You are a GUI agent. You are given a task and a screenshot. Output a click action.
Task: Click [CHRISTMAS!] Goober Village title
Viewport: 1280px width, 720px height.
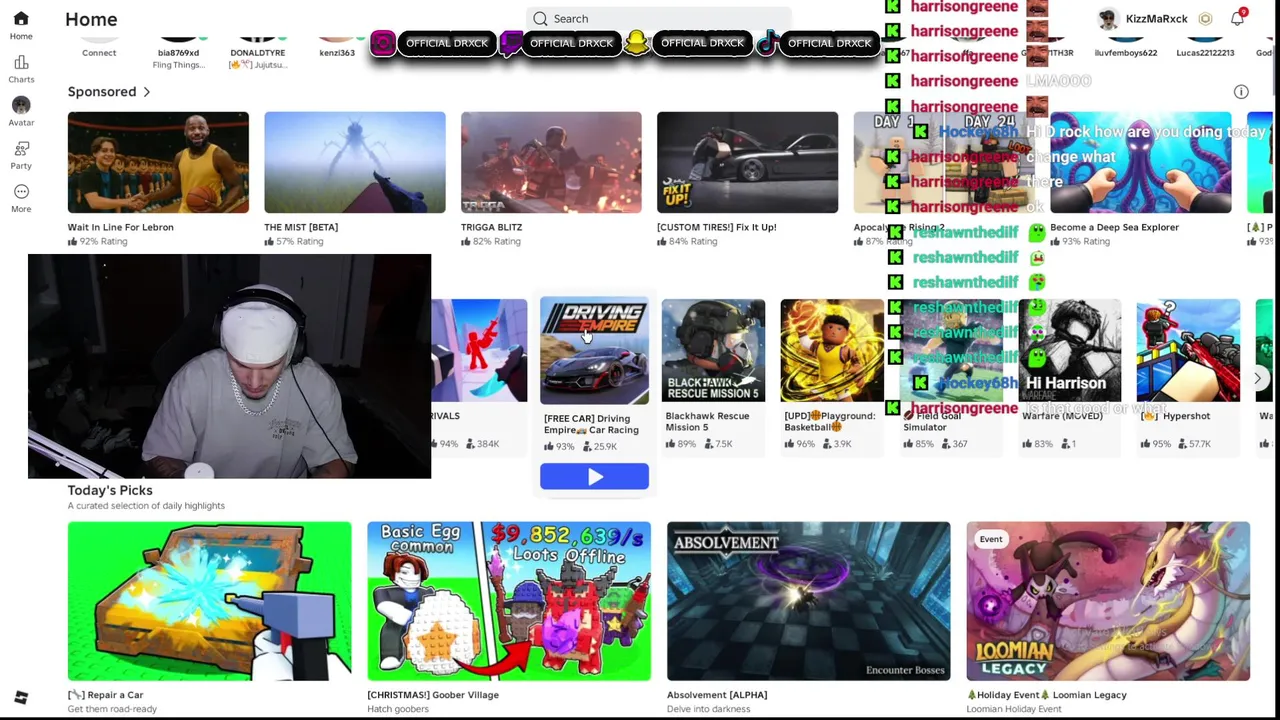click(x=433, y=695)
